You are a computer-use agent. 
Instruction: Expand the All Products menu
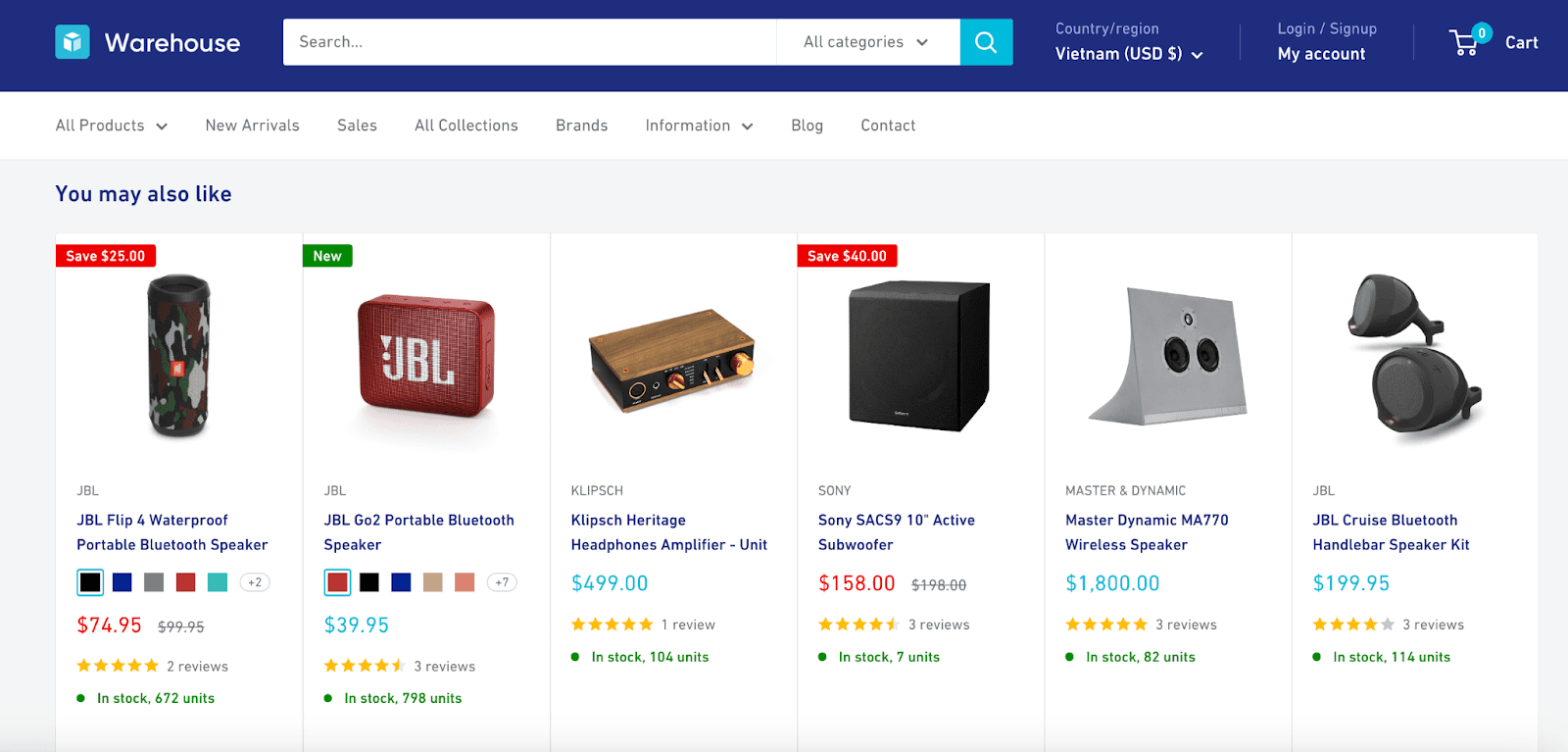(x=112, y=125)
